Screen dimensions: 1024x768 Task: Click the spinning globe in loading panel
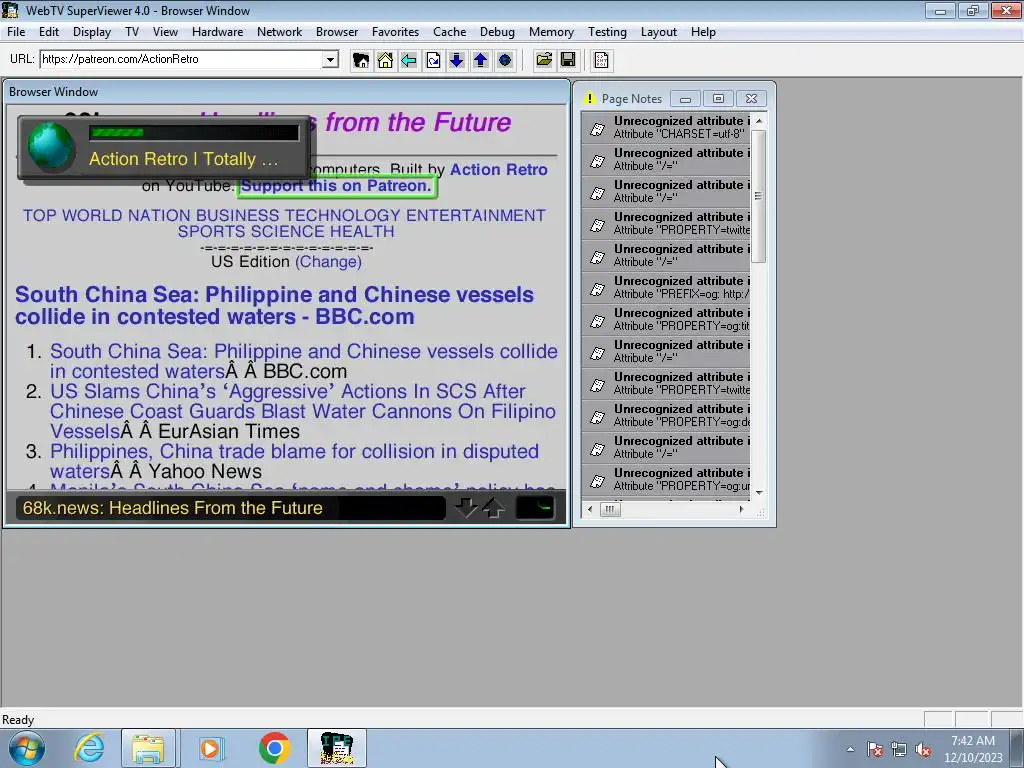coord(51,148)
